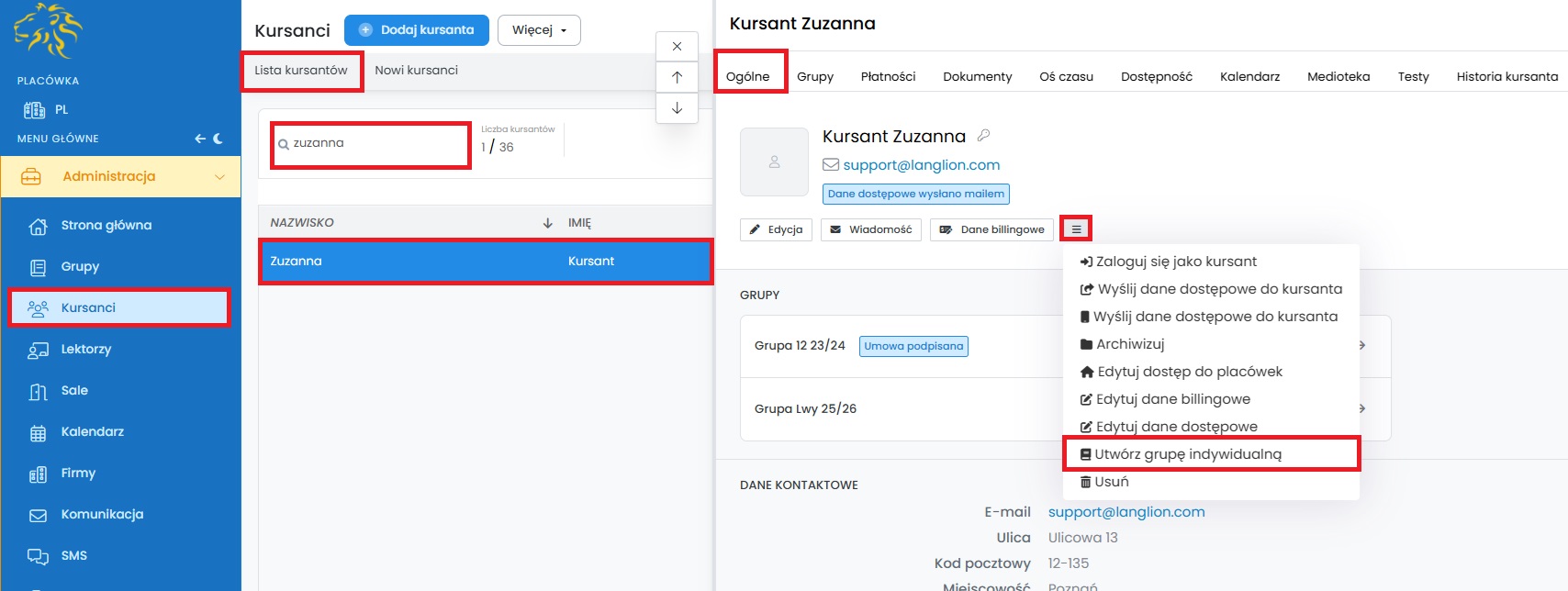
Task: Toggle the hamburger actions menu button
Action: (1077, 229)
